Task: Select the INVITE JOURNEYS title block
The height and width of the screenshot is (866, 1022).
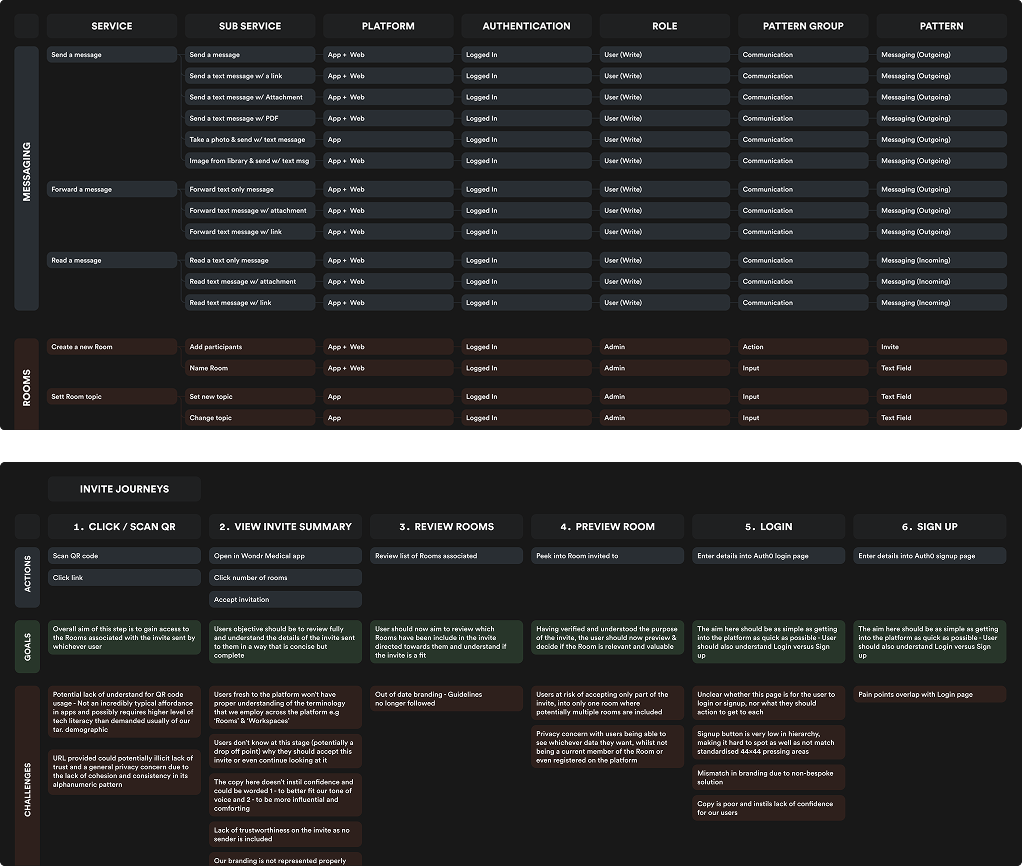Action: [x=124, y=489]
